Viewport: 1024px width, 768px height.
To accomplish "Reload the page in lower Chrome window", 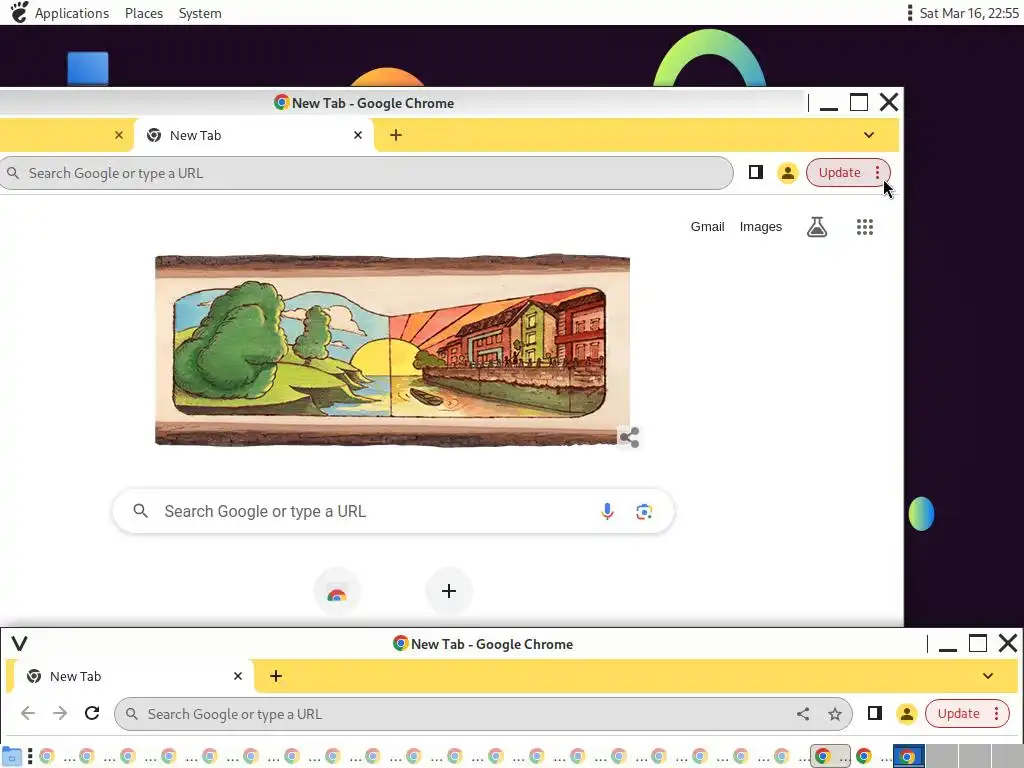I will coord(92,713).
